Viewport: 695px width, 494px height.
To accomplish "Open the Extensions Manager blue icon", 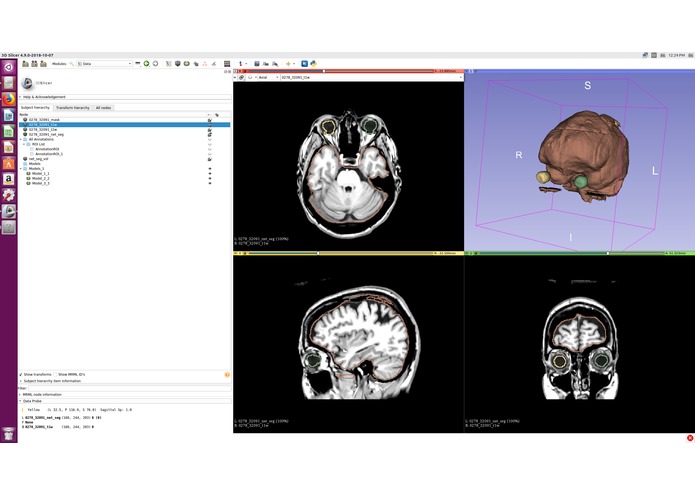I will [x=305, y=64].
